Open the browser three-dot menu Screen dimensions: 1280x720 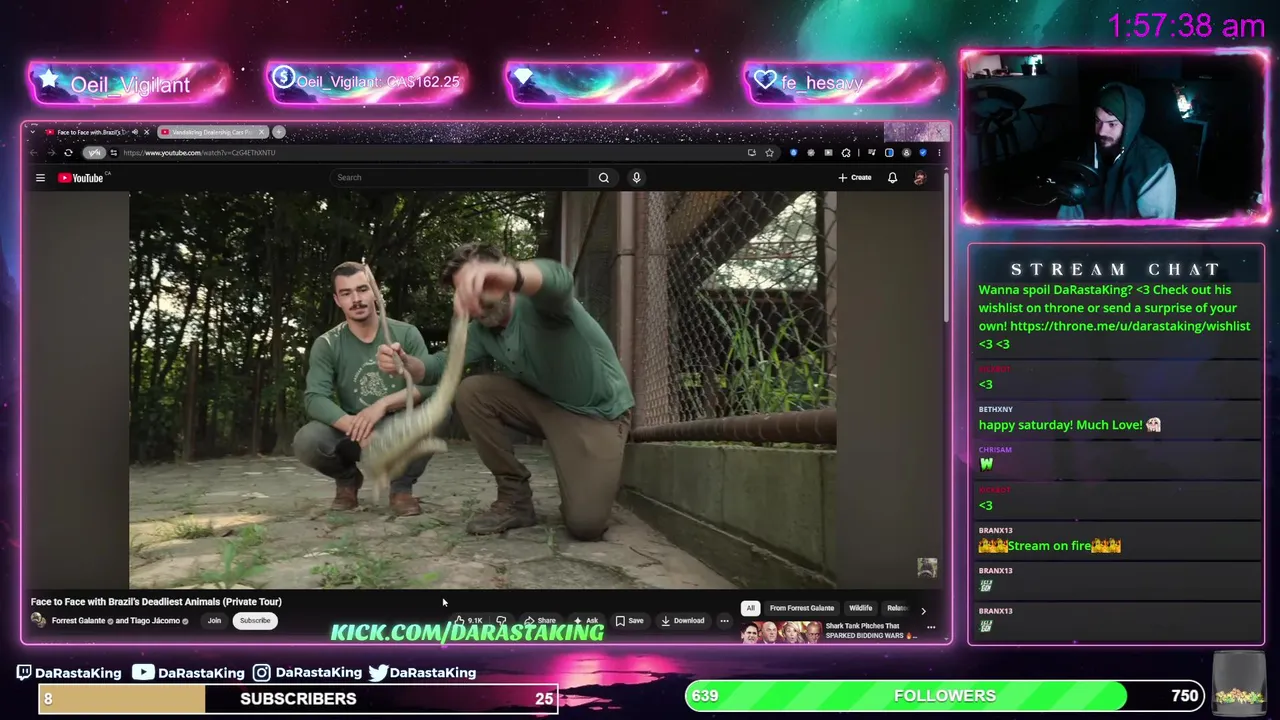939,153
